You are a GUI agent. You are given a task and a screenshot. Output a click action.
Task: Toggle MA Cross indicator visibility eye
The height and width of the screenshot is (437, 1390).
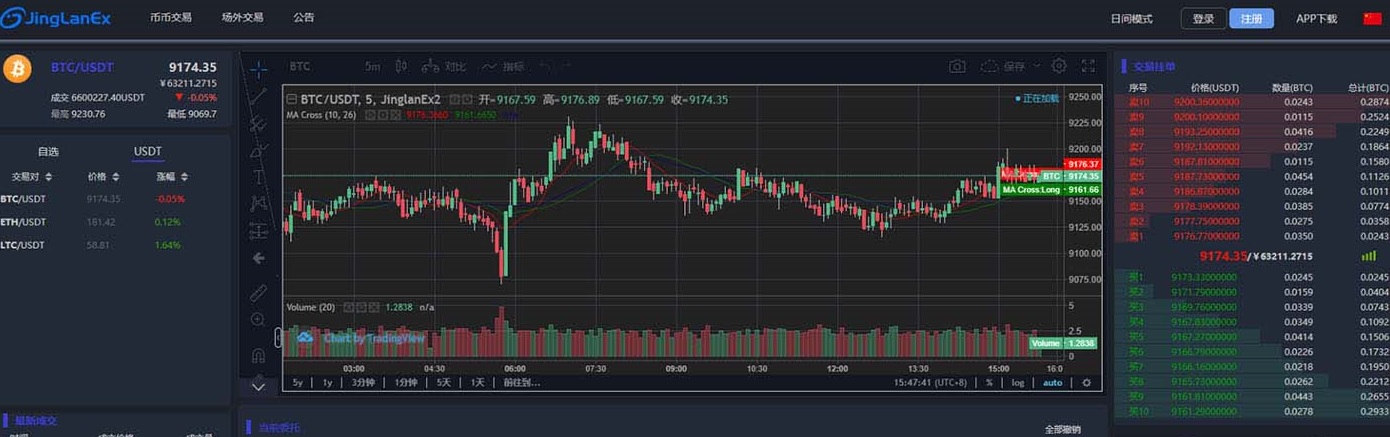369,115
